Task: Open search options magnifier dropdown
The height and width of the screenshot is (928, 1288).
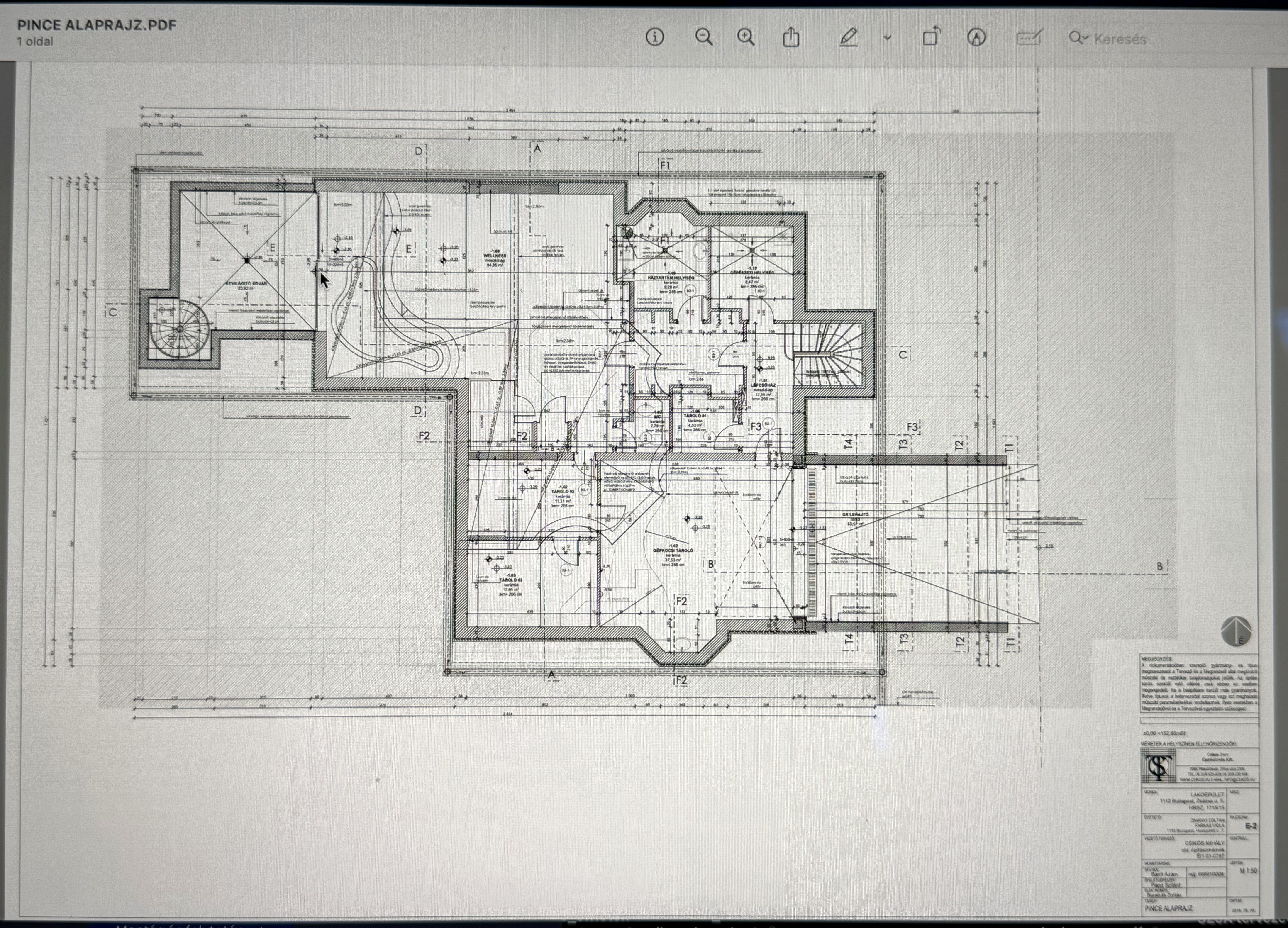Action: tap(1078, 38)
